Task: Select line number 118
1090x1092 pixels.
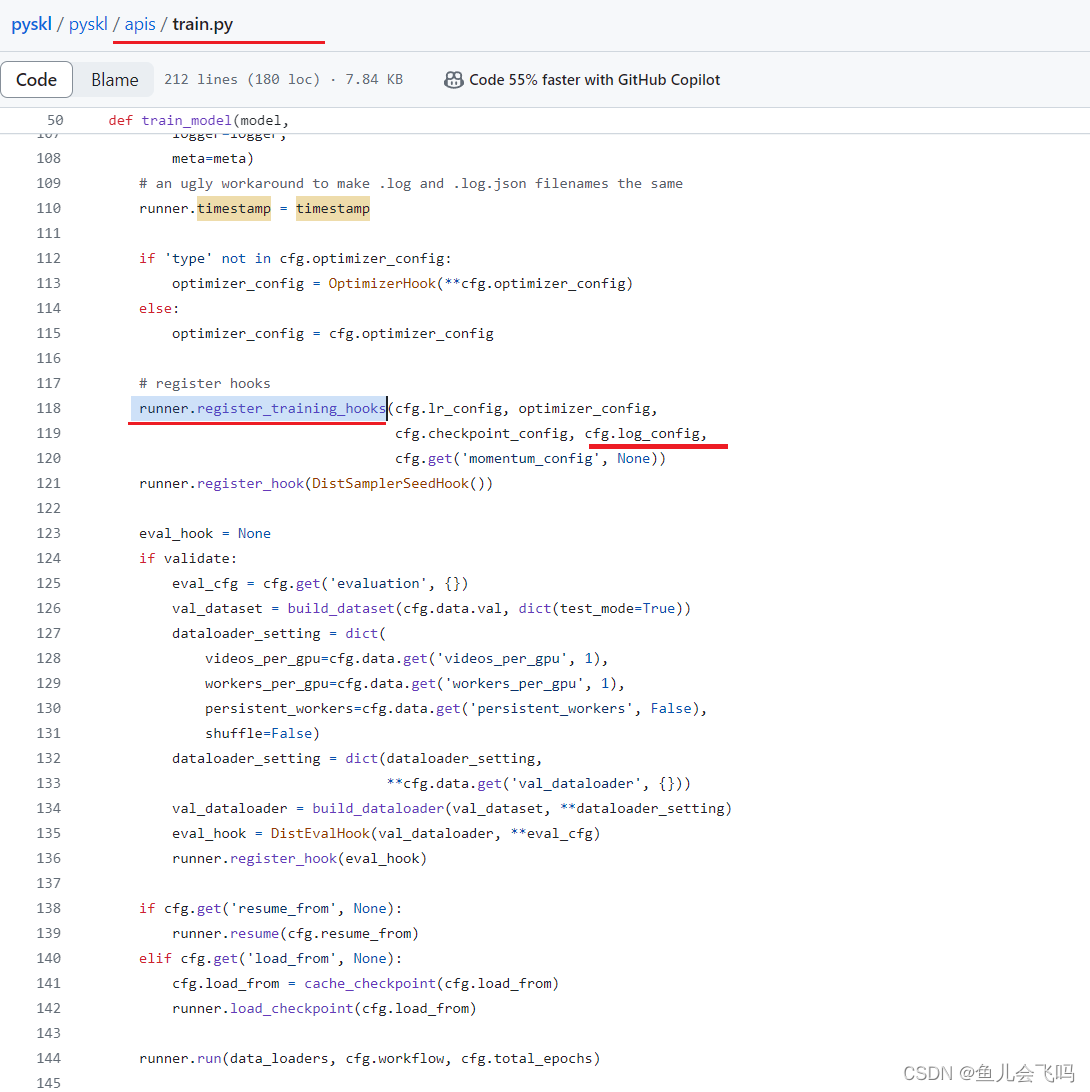Action: click(55, 408)
